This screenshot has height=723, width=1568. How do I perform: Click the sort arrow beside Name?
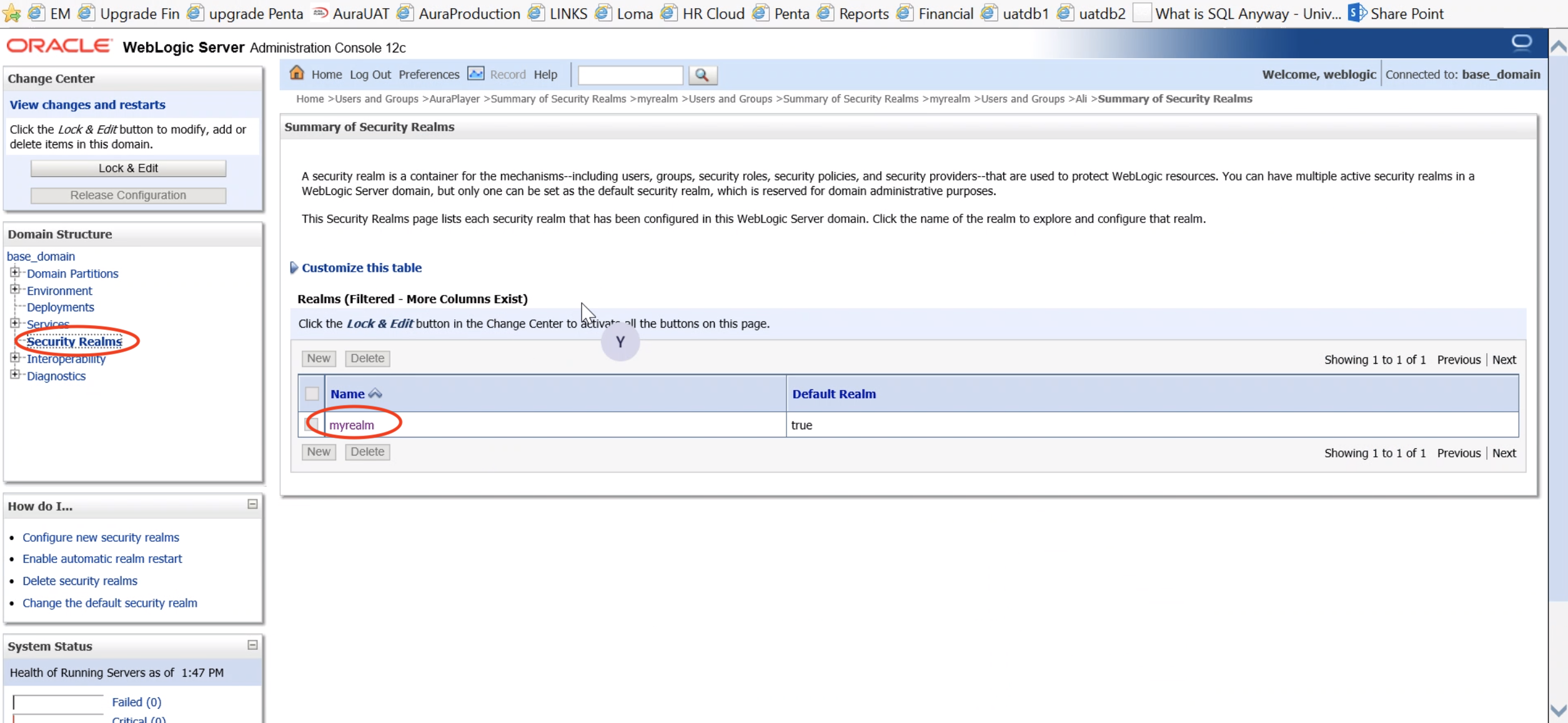(375, 394)
